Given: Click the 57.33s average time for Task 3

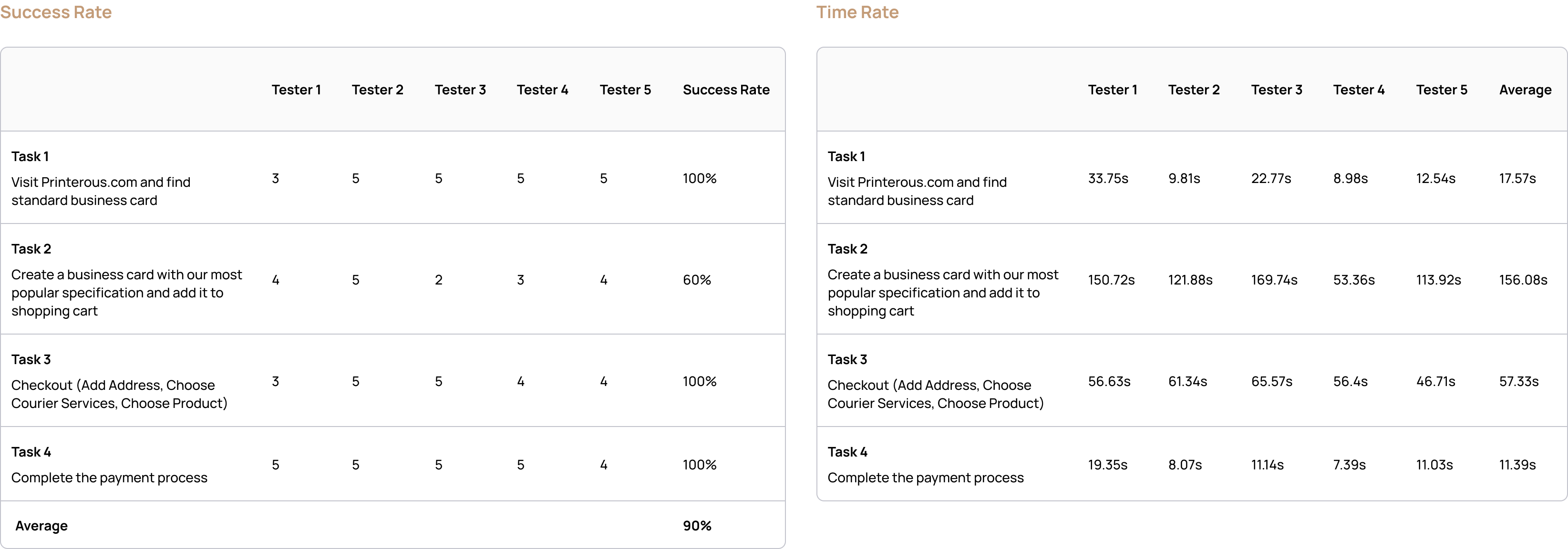Looking at the screenshot, I should click(x=1519, y=381).
